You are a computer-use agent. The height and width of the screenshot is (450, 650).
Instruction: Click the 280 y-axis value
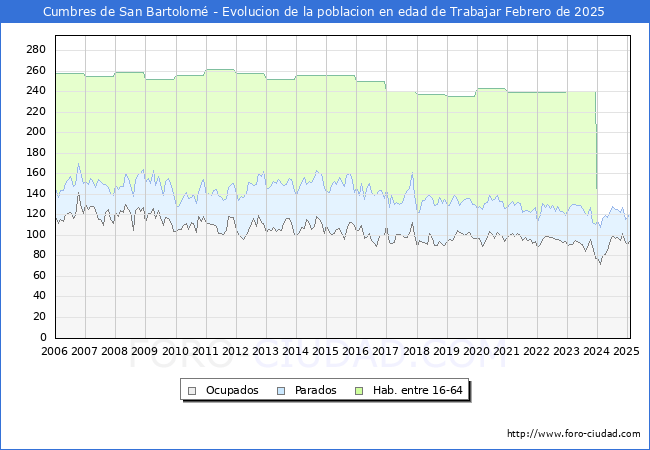tap(36, 50)
